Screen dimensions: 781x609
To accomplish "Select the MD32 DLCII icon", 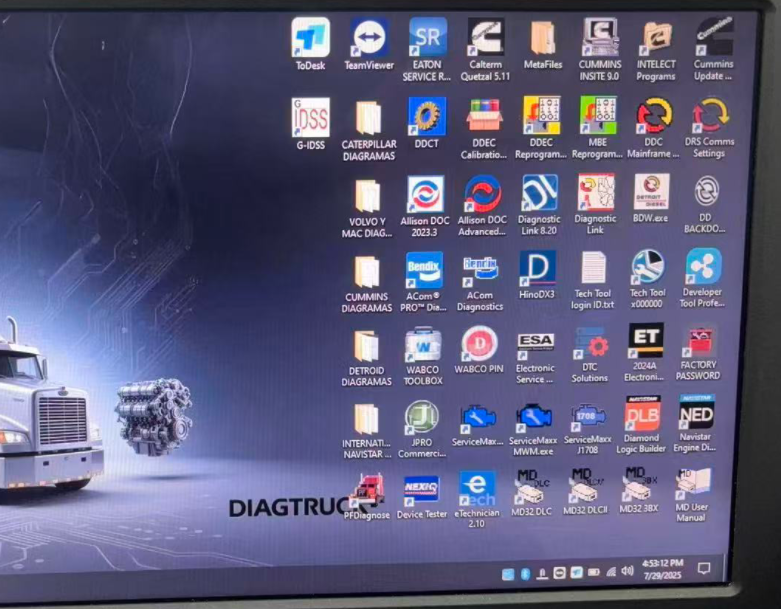I will [x=585, y=492].
